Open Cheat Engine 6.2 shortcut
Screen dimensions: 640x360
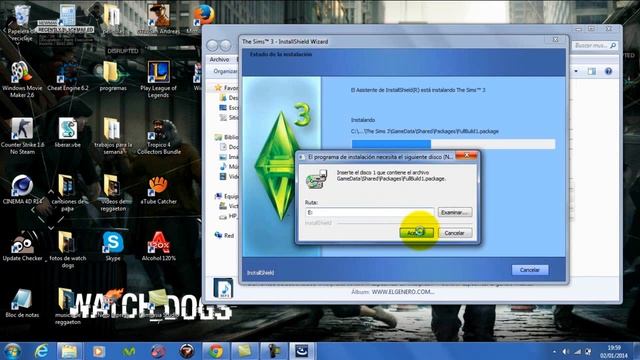(x=68, y=77)
